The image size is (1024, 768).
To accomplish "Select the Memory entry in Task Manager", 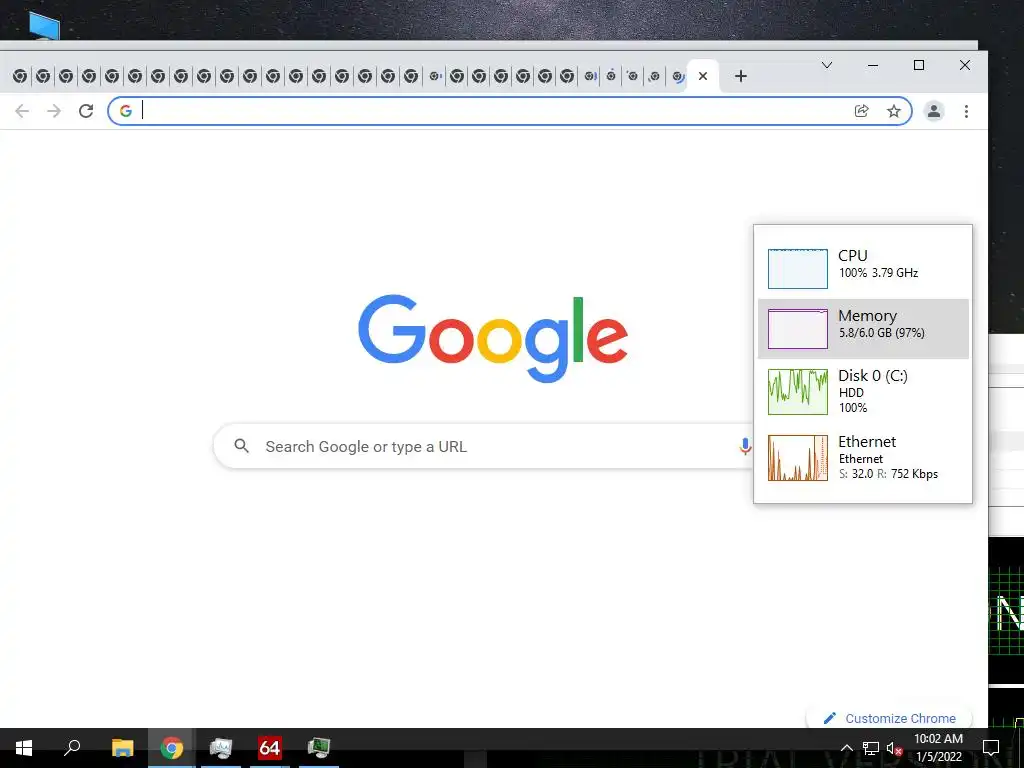I will click(x=863, y=328).
